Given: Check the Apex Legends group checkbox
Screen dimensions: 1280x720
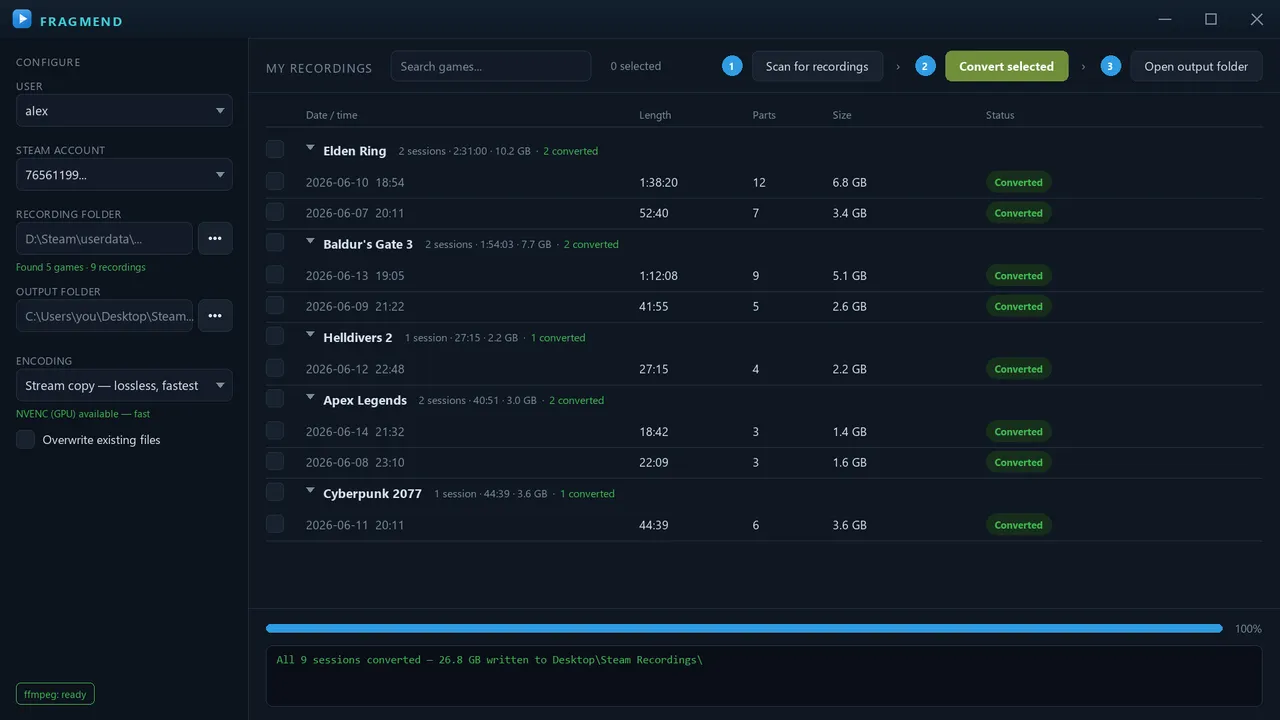Looking at the screenshot, I should coord(275,398).
